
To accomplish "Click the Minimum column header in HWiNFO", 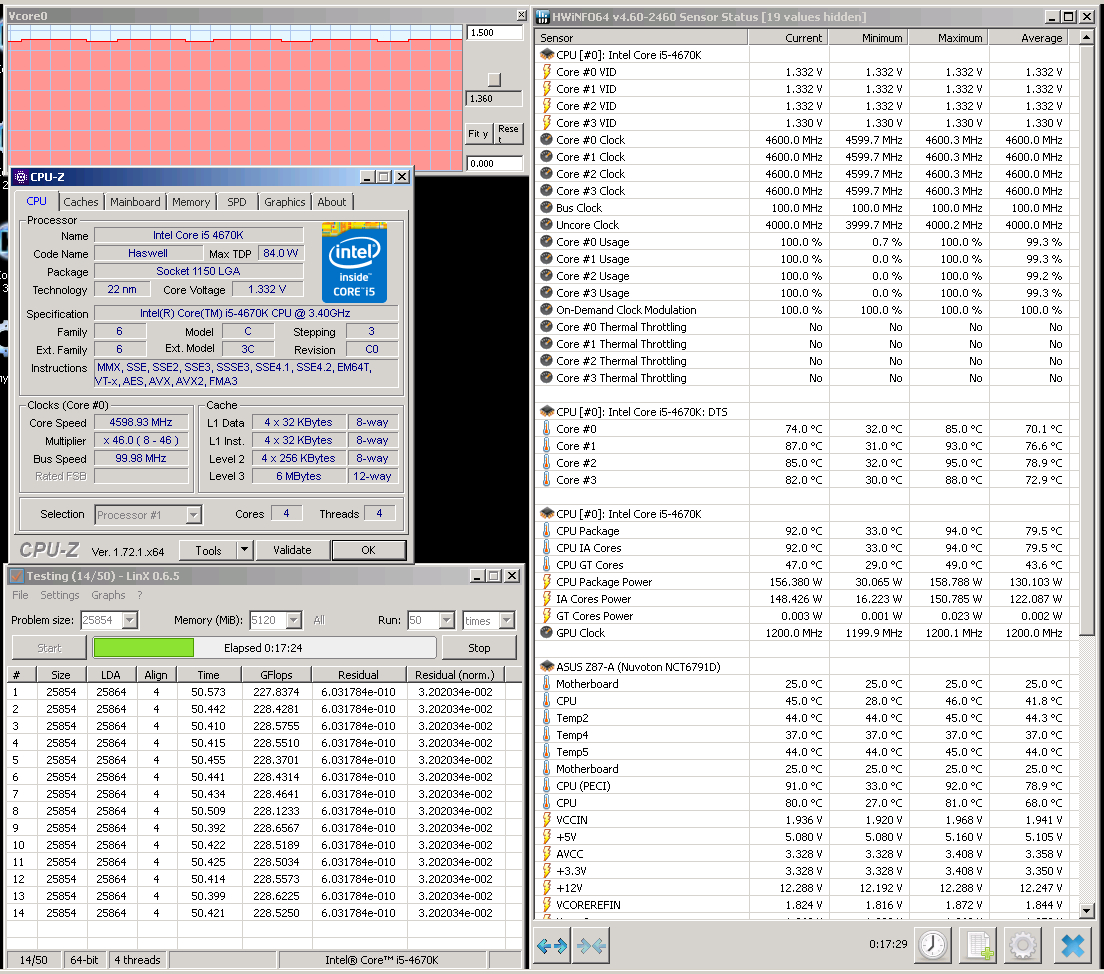I will coord(868,38).
